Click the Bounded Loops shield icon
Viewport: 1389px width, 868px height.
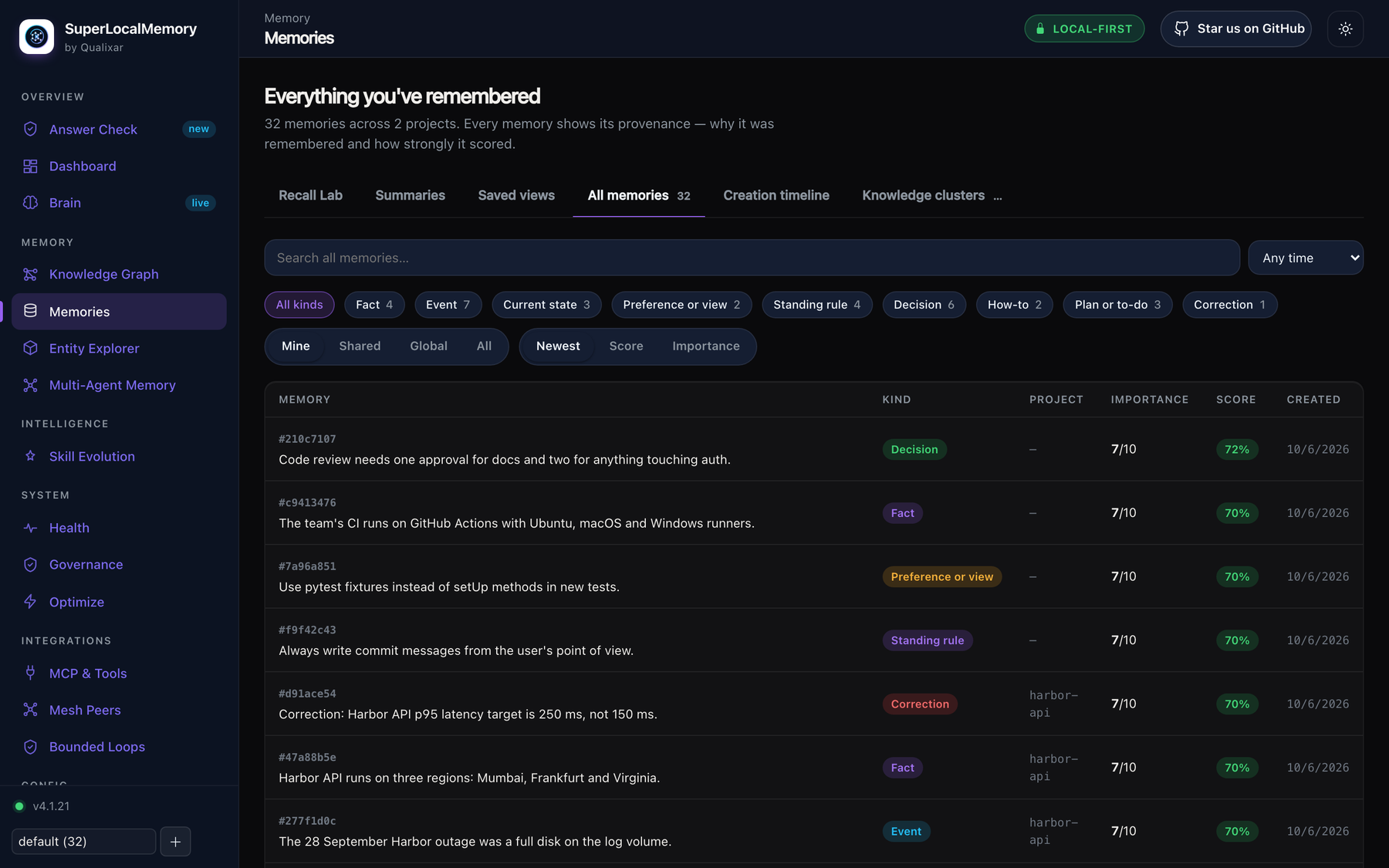point(30,747)
